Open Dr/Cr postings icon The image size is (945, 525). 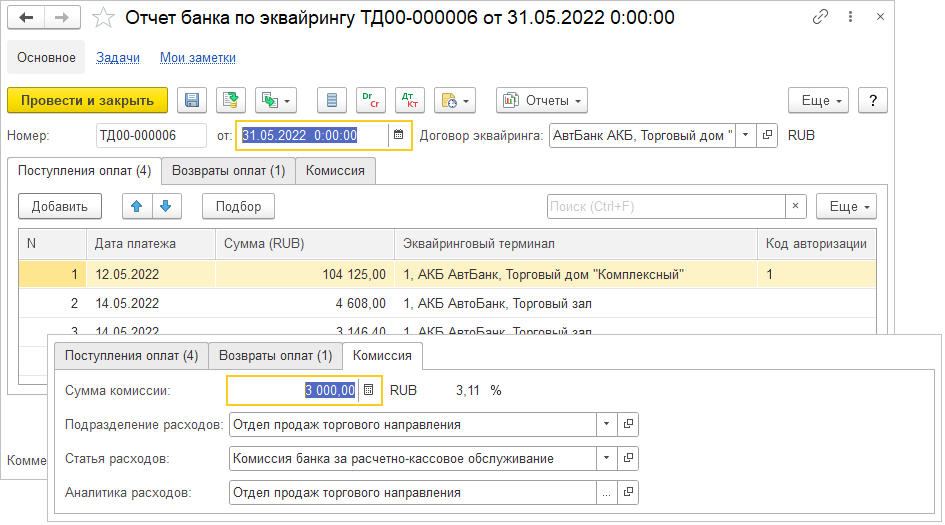[371, 101]
